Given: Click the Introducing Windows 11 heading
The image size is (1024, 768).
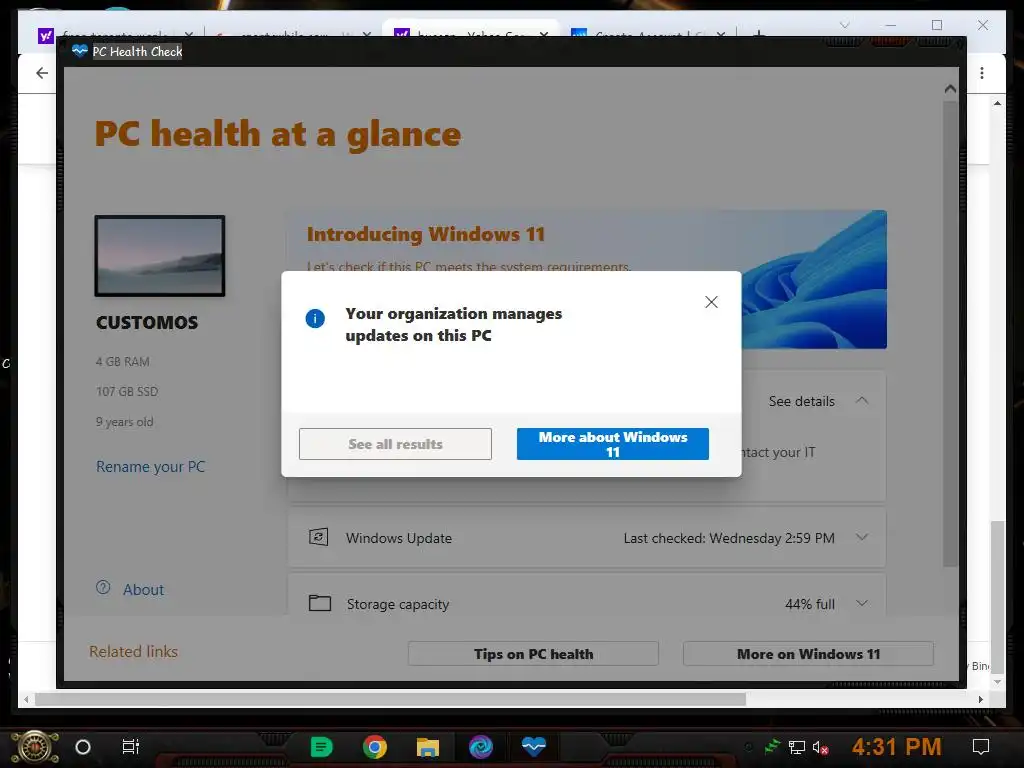Looking at the screenshot, I should [x=426, y=234].
